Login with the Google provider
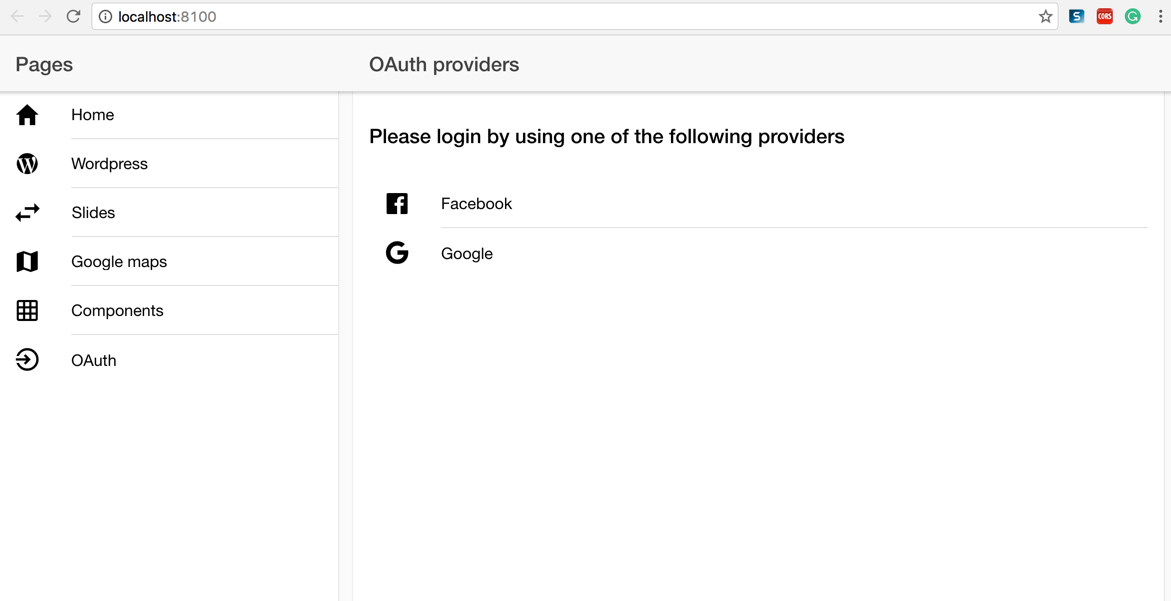 [758, 254]
